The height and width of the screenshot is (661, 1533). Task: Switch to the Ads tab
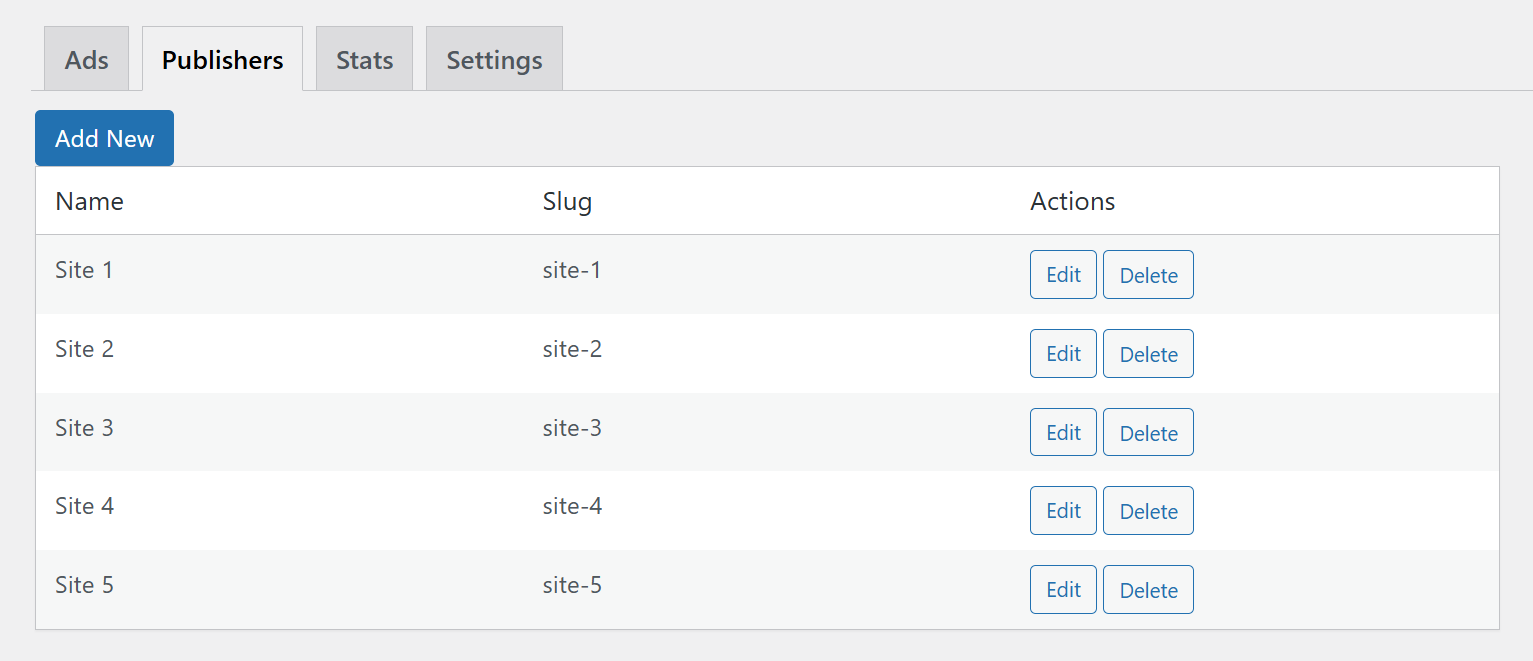(86, 59)
